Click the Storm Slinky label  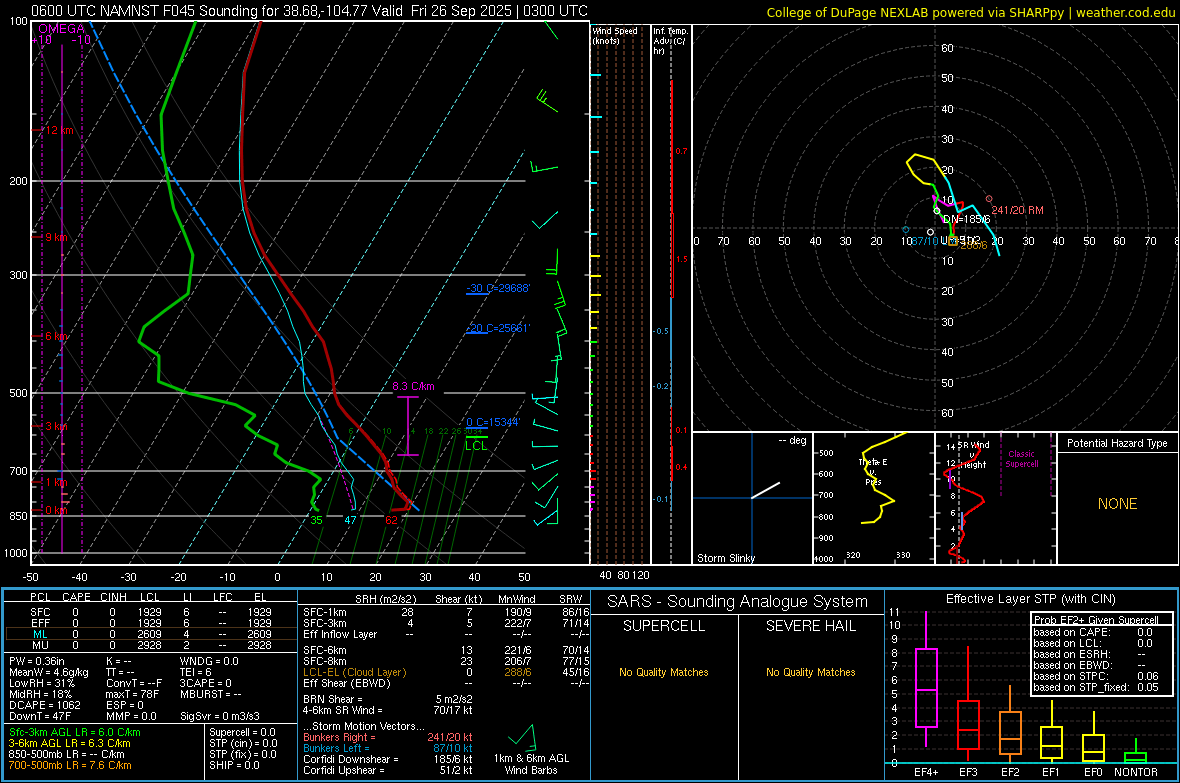coord(725,558)
